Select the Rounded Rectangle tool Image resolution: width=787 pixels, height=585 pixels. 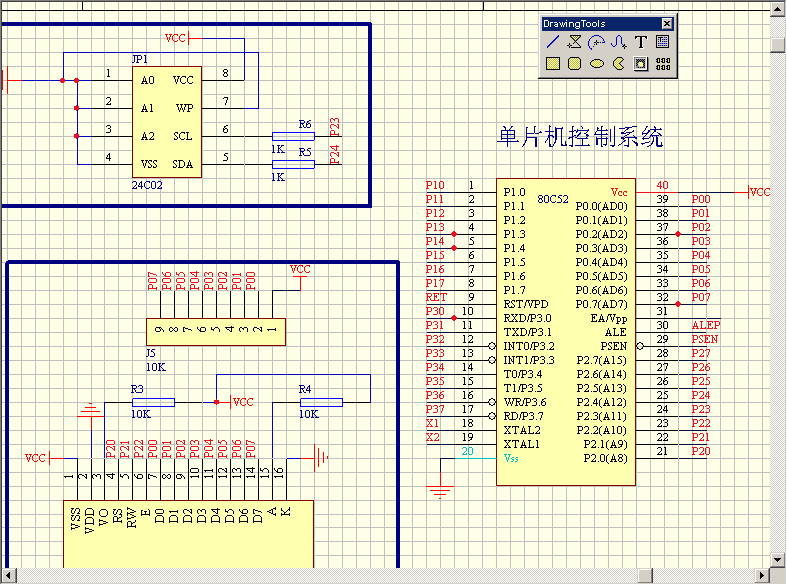[574, 64]
